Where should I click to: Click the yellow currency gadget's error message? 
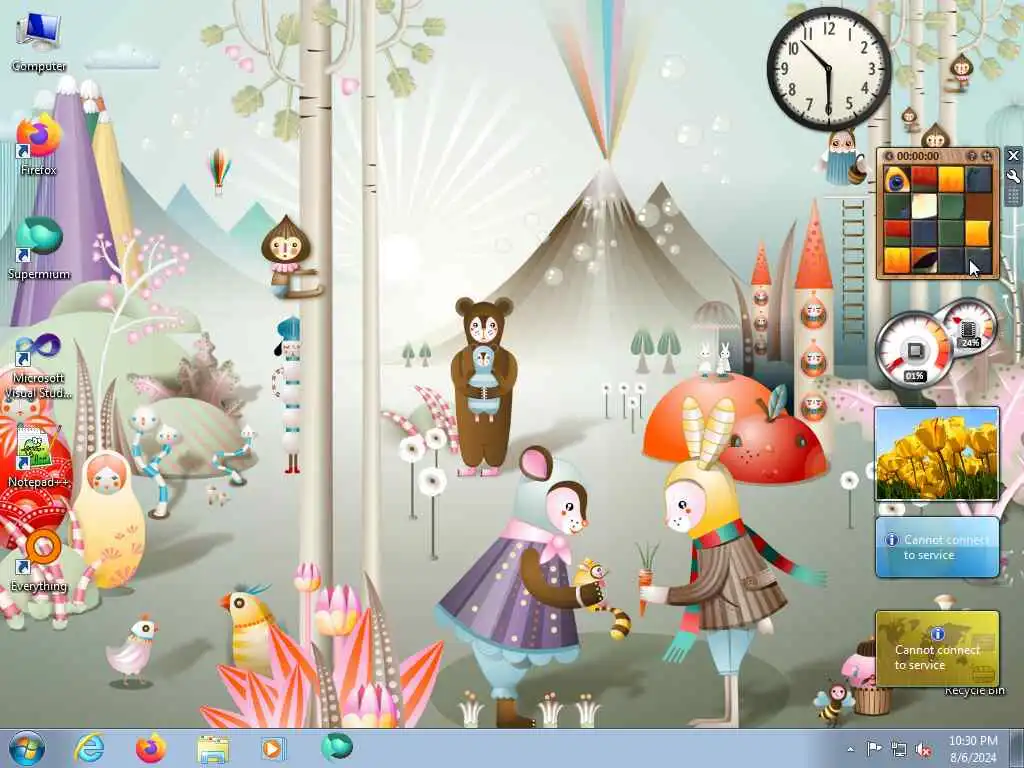(x=936, y=657)
